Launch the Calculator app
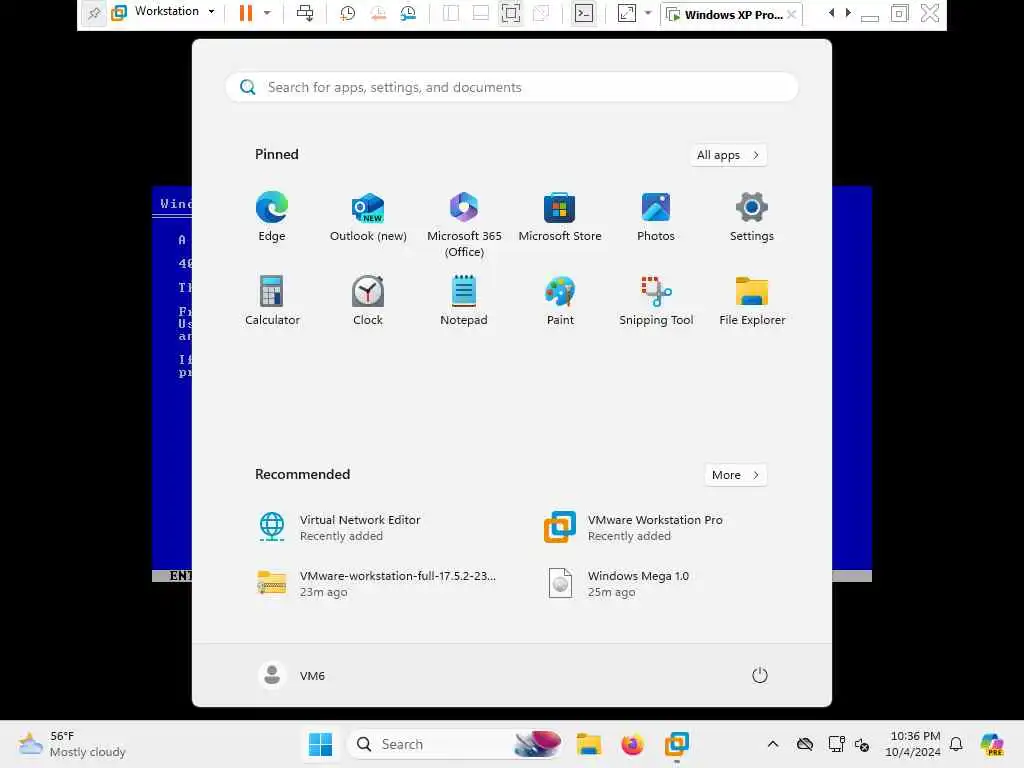 click(272, 300)
